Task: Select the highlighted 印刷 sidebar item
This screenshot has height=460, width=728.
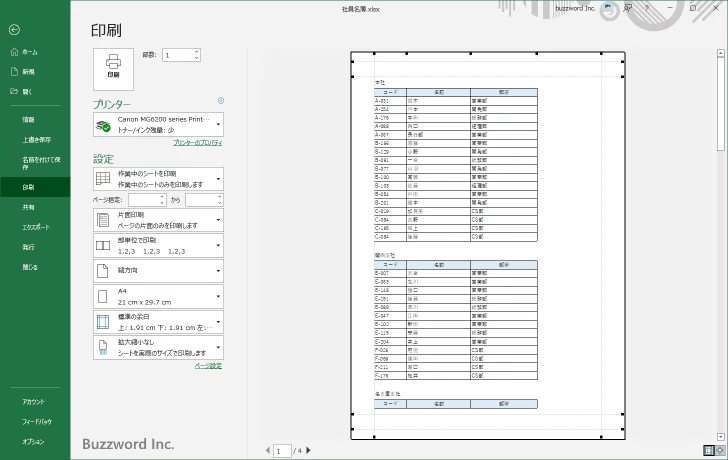Action: coord(35,187)
